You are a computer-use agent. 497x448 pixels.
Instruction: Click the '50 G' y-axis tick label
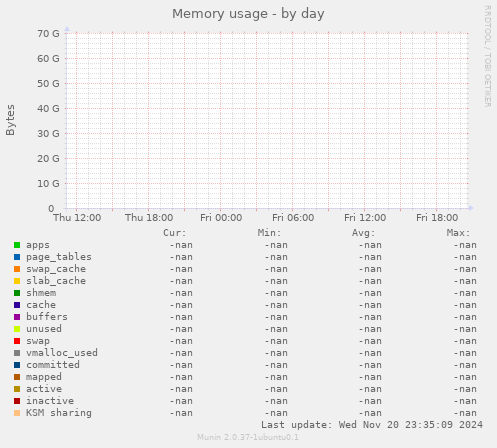48,83
